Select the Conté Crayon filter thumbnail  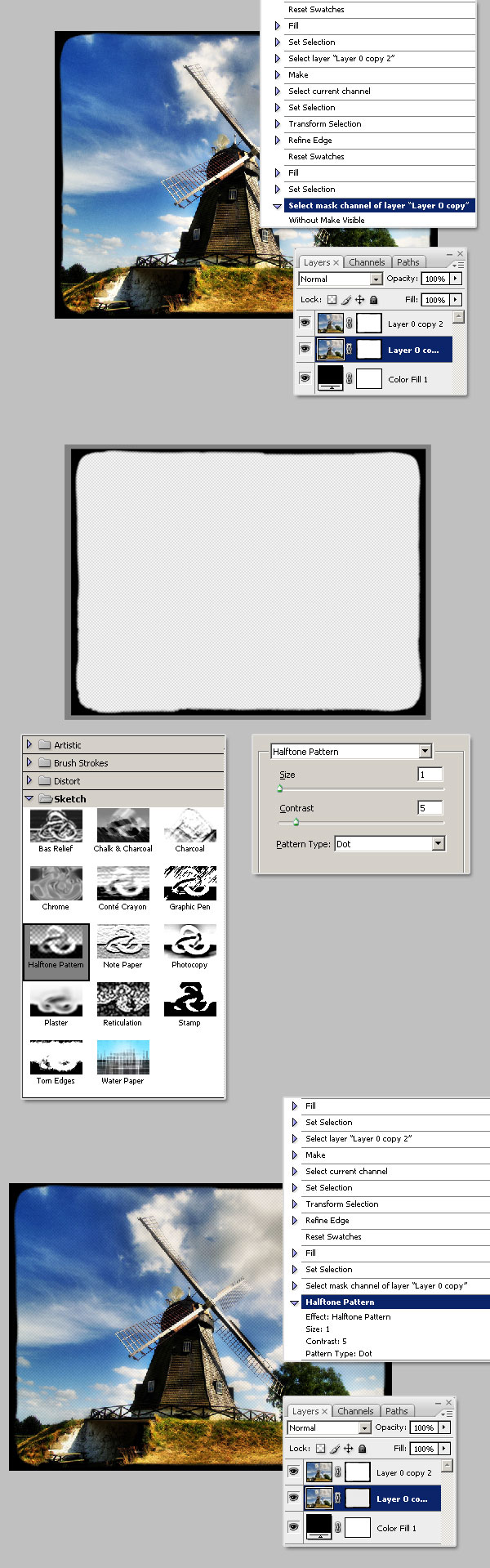(x=122, y=883)
